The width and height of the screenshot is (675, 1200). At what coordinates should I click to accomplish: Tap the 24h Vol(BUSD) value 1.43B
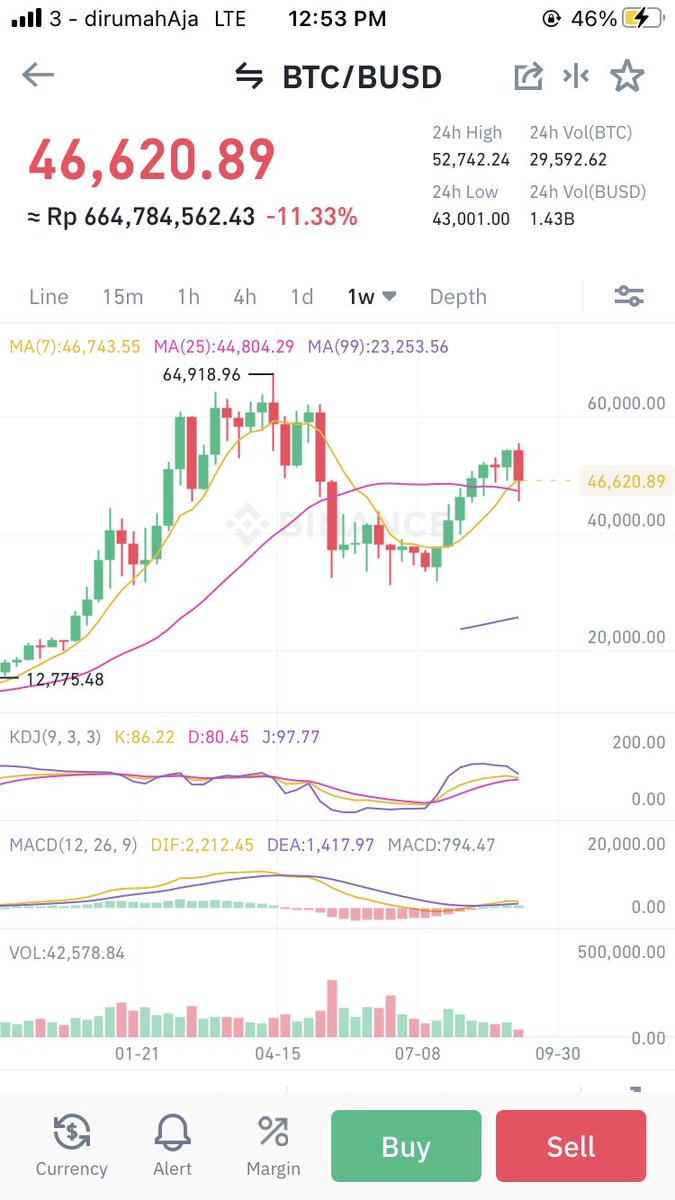point(552,219)
